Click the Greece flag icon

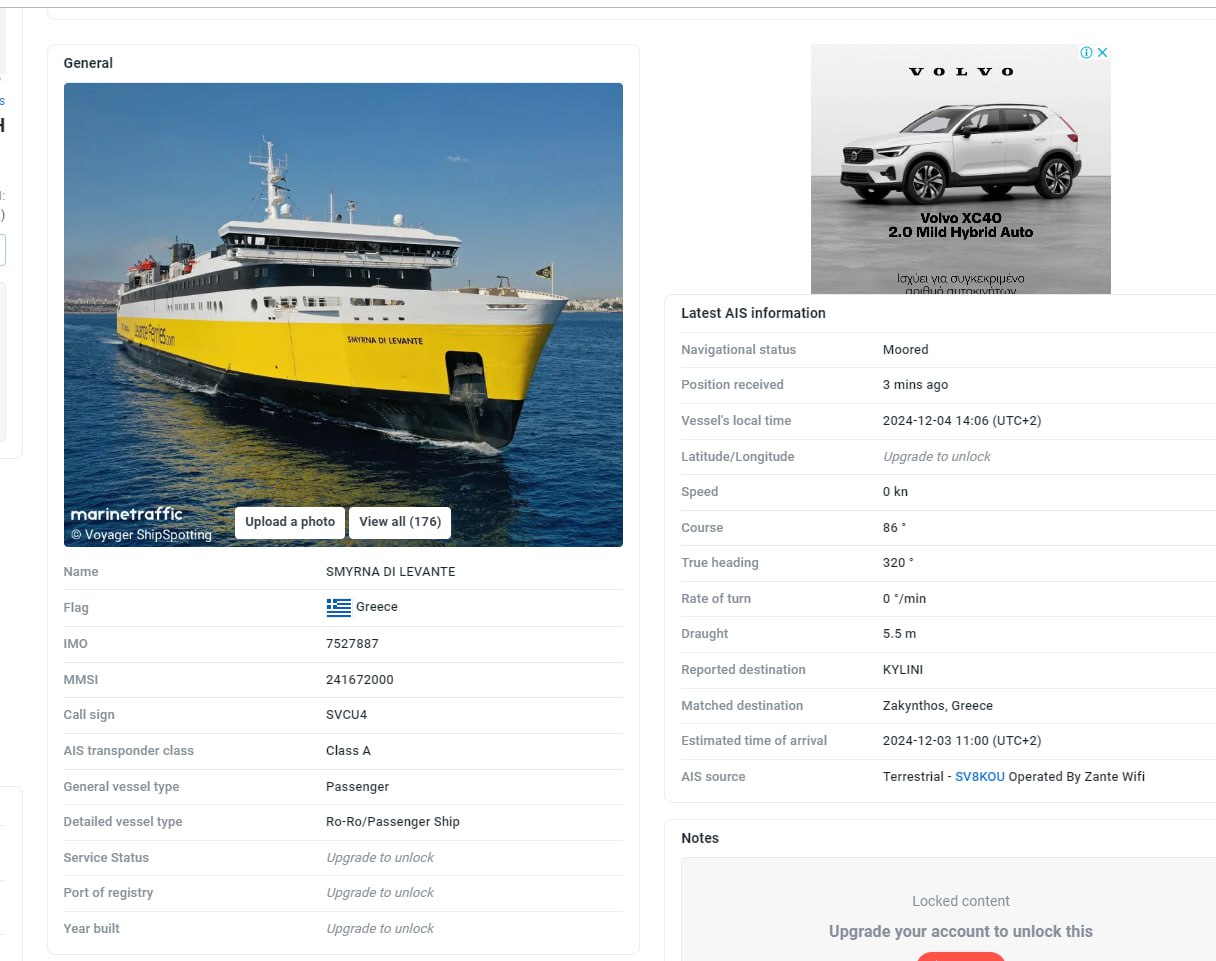click(338, 607)
